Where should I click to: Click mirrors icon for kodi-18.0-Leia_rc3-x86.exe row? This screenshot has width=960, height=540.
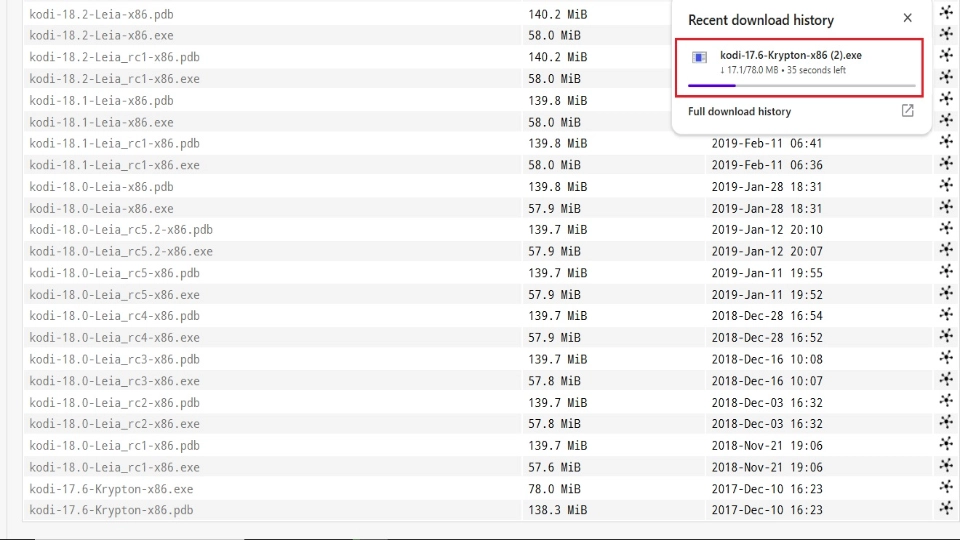947,379
